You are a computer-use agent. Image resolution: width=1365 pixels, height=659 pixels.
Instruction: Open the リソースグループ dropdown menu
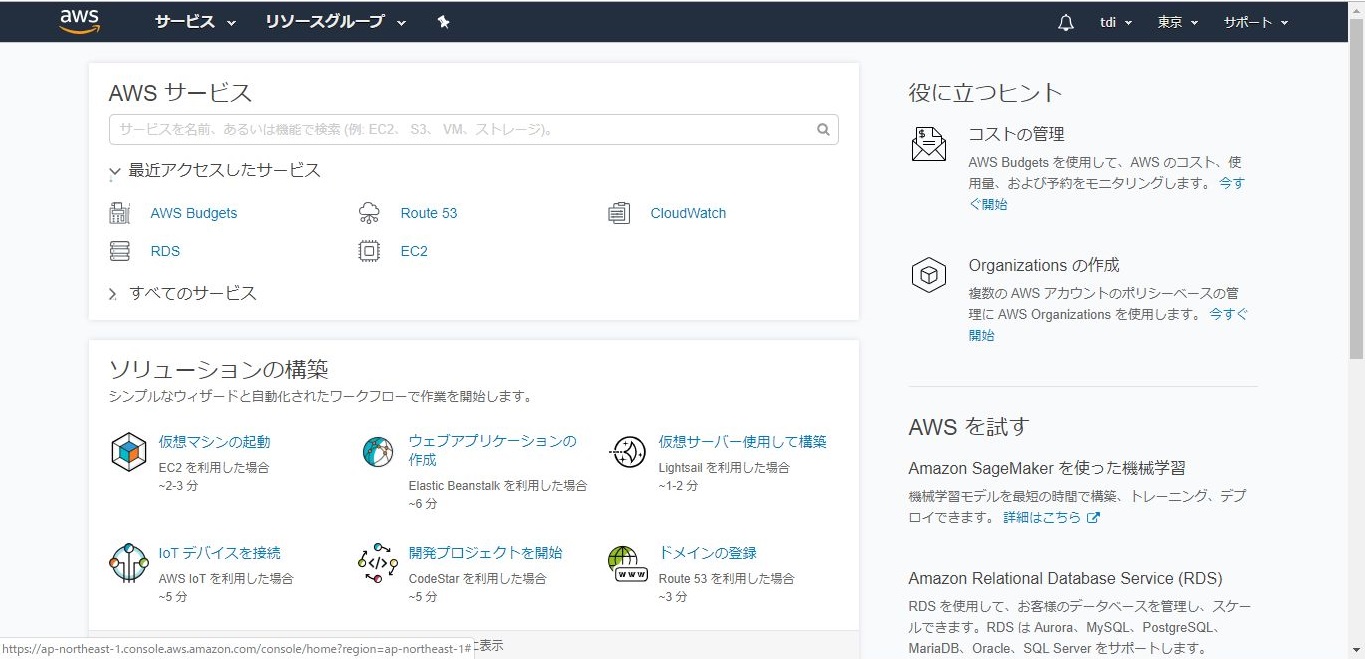[x=335, y=22]
